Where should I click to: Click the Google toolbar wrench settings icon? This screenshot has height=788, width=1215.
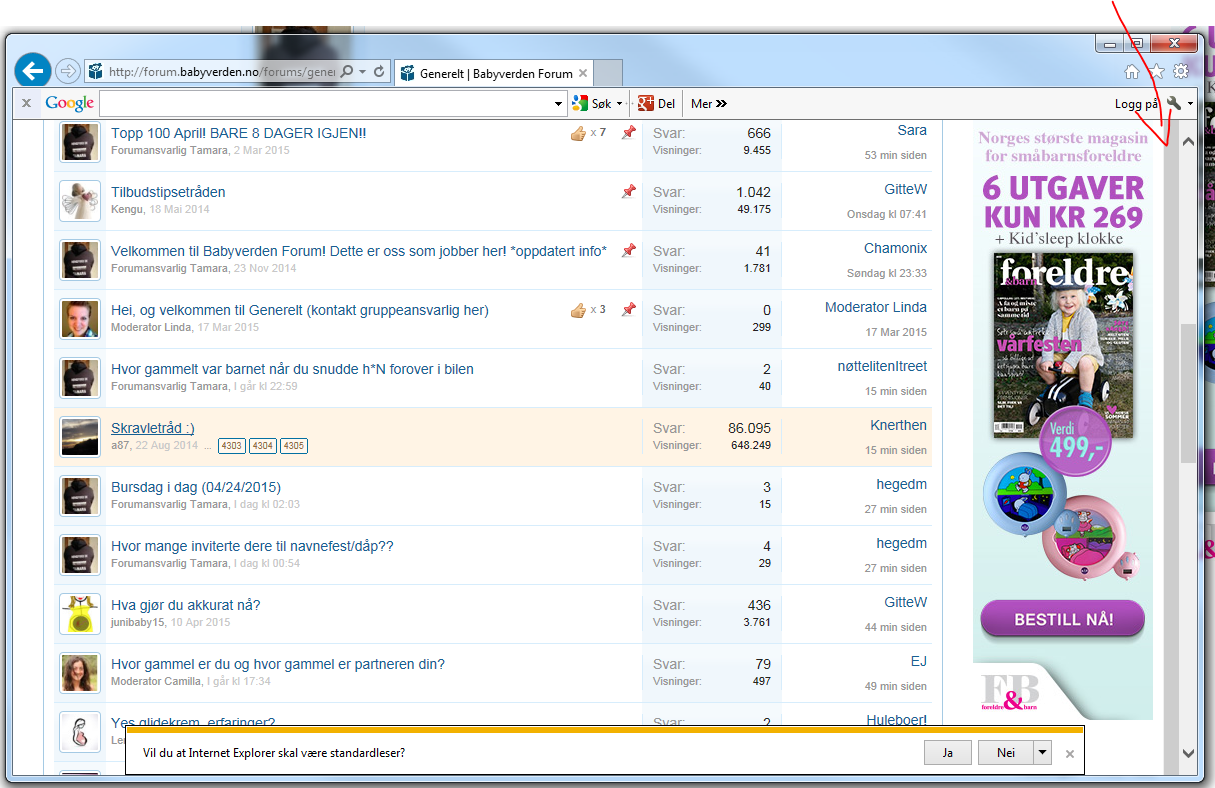tap(1174, 103)
